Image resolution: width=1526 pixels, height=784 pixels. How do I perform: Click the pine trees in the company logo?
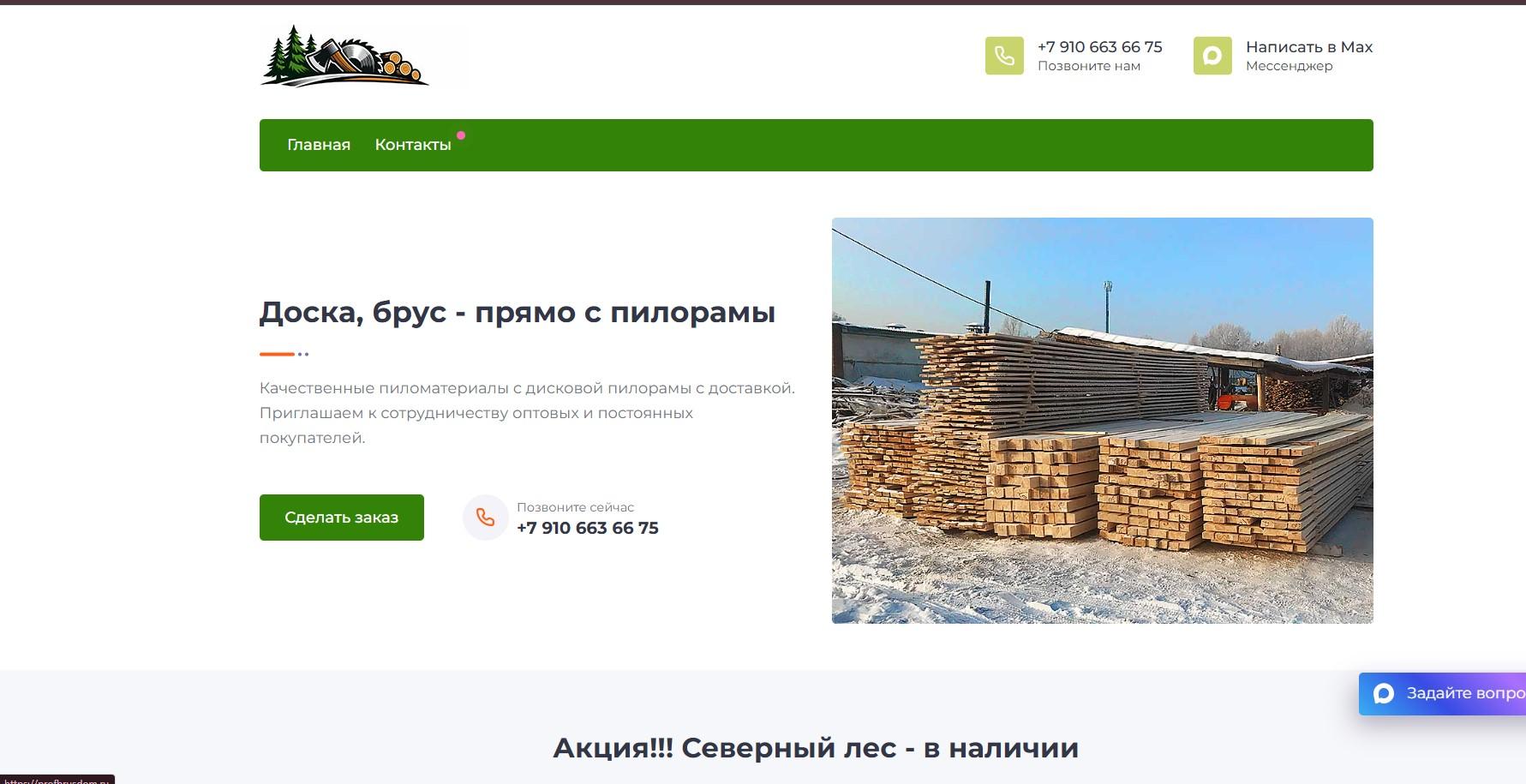click(x=290, y=53)
